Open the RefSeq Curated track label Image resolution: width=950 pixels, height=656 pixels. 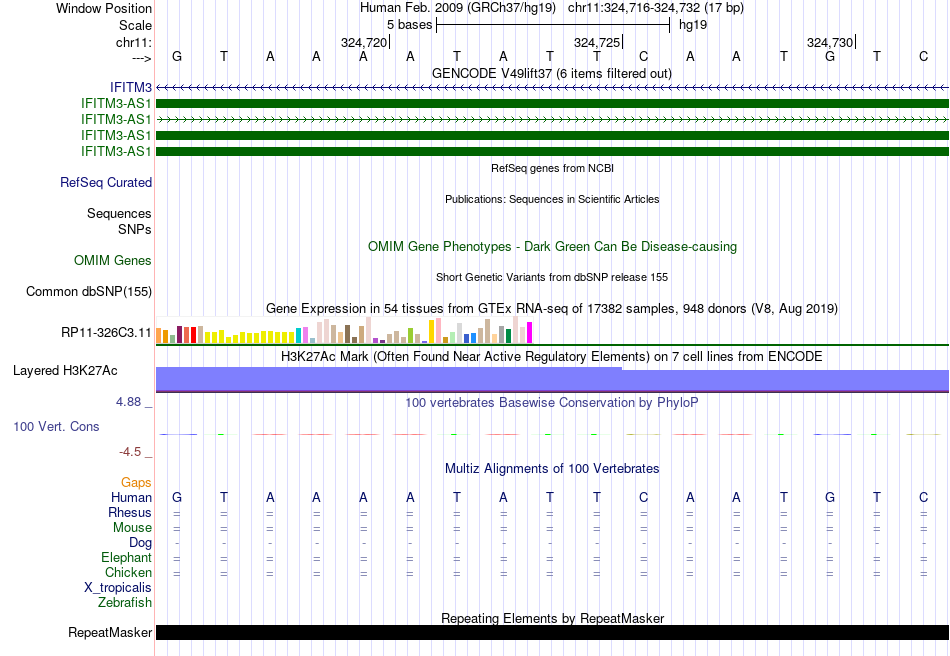[x=106, y=182]
